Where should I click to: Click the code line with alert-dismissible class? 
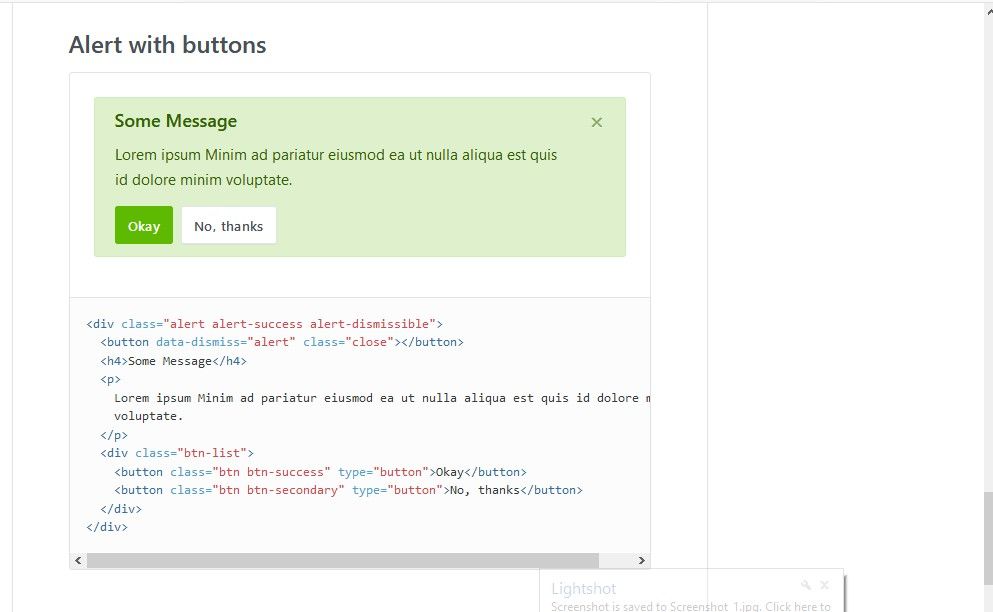(x=265, y=324)
